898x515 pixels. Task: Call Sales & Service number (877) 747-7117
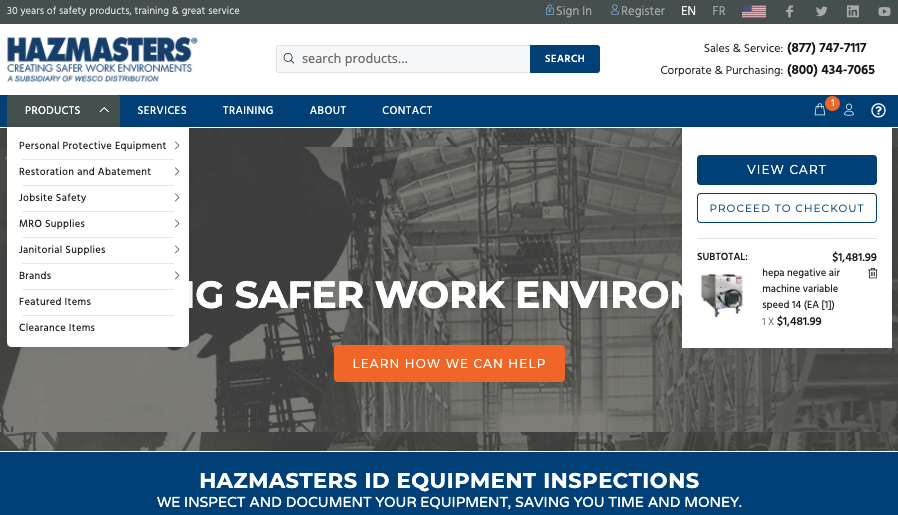[826, 48]
